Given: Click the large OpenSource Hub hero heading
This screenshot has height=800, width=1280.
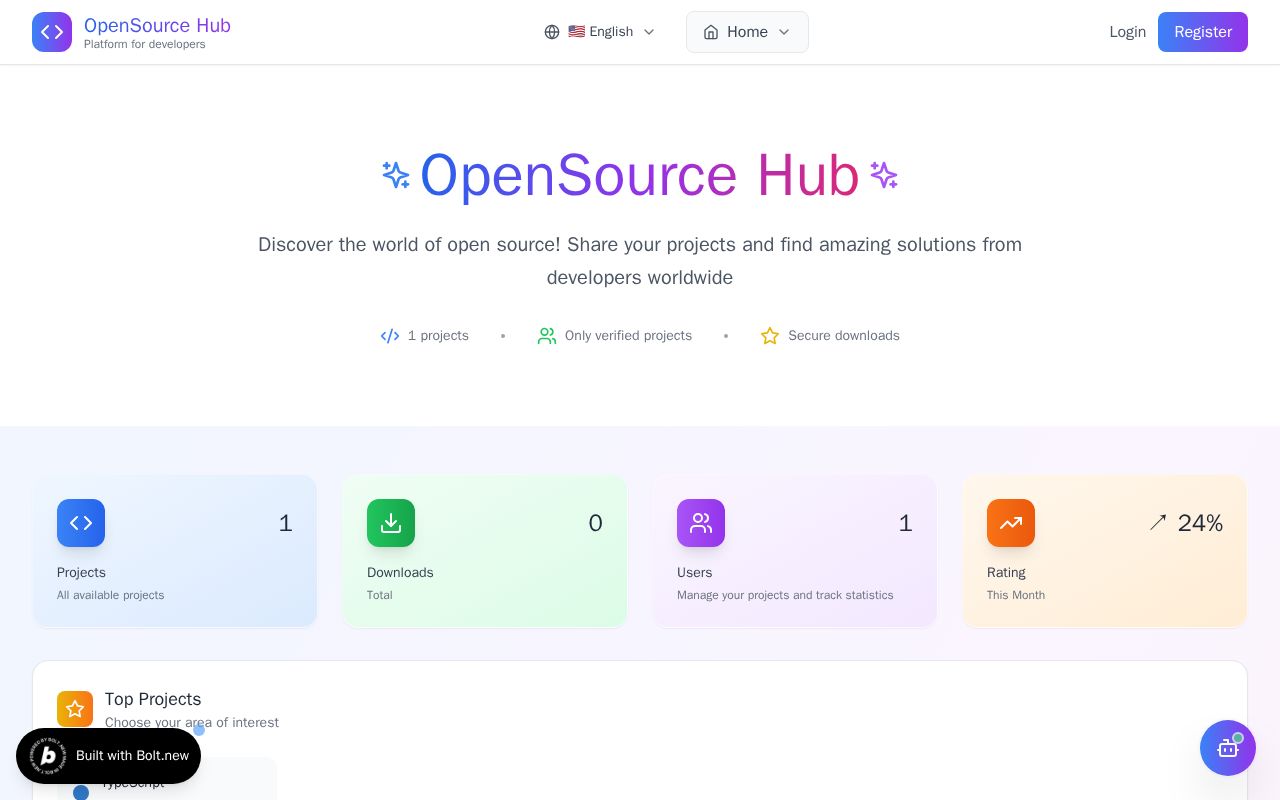Looking at the screenshot, I should (x=640, y=176).
